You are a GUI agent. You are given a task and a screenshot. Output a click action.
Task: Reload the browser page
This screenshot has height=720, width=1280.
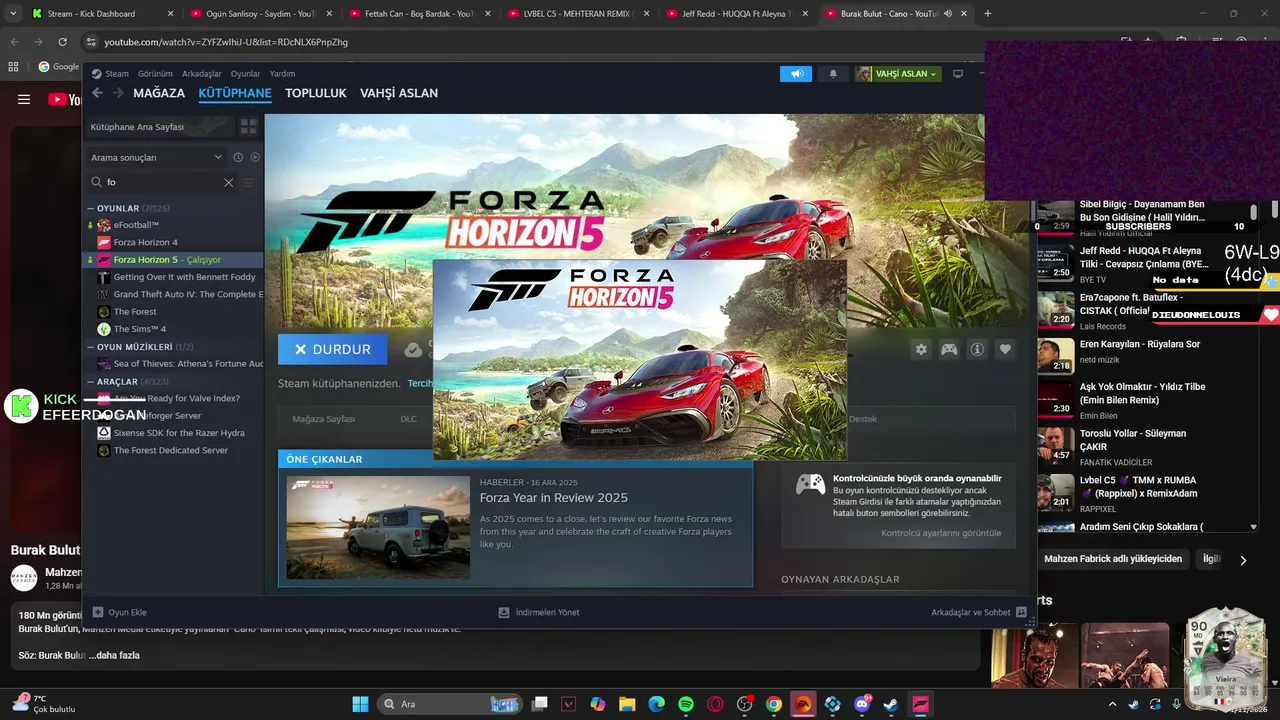(x=62, y=42)
